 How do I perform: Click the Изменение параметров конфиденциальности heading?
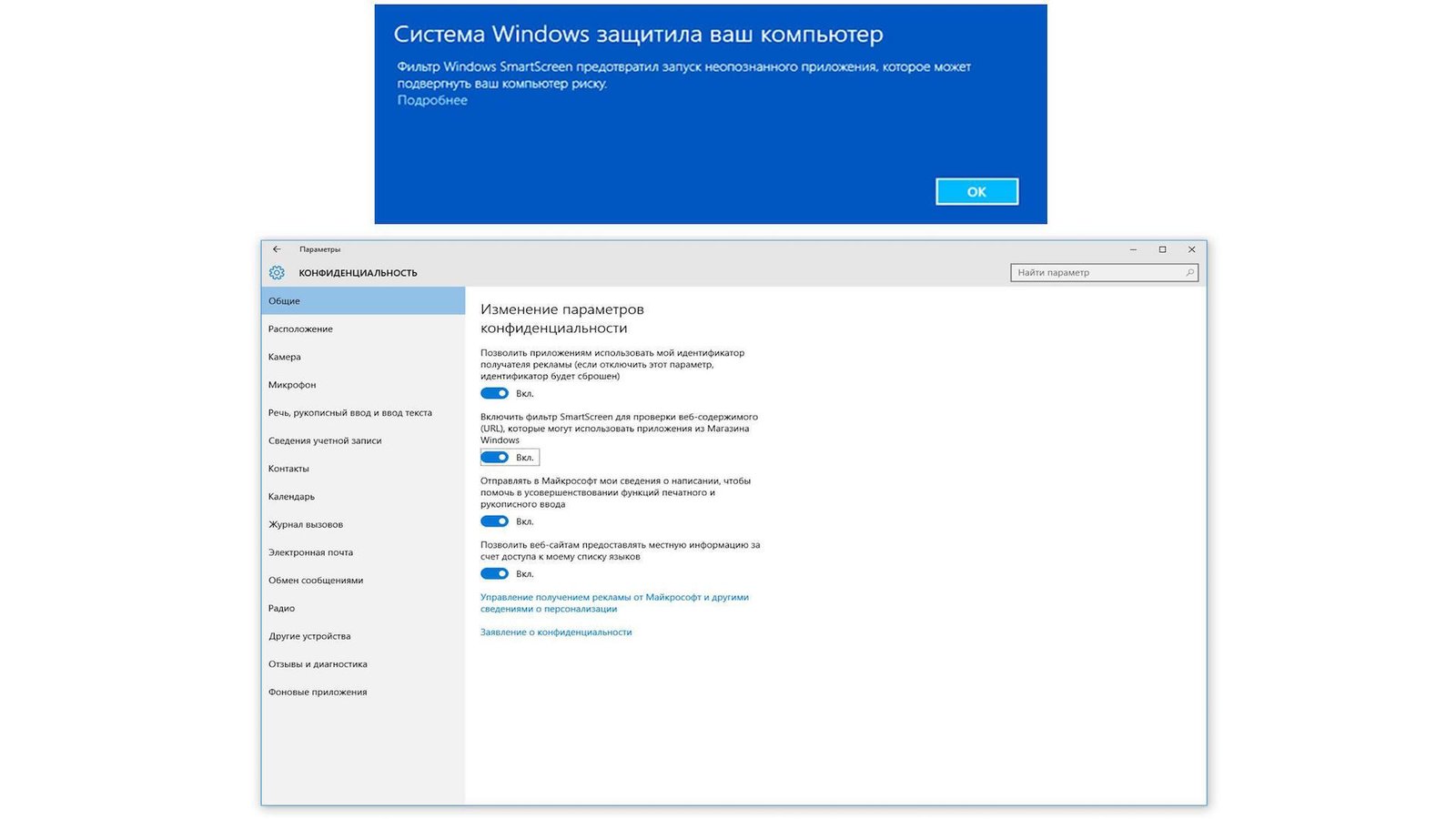562,318
